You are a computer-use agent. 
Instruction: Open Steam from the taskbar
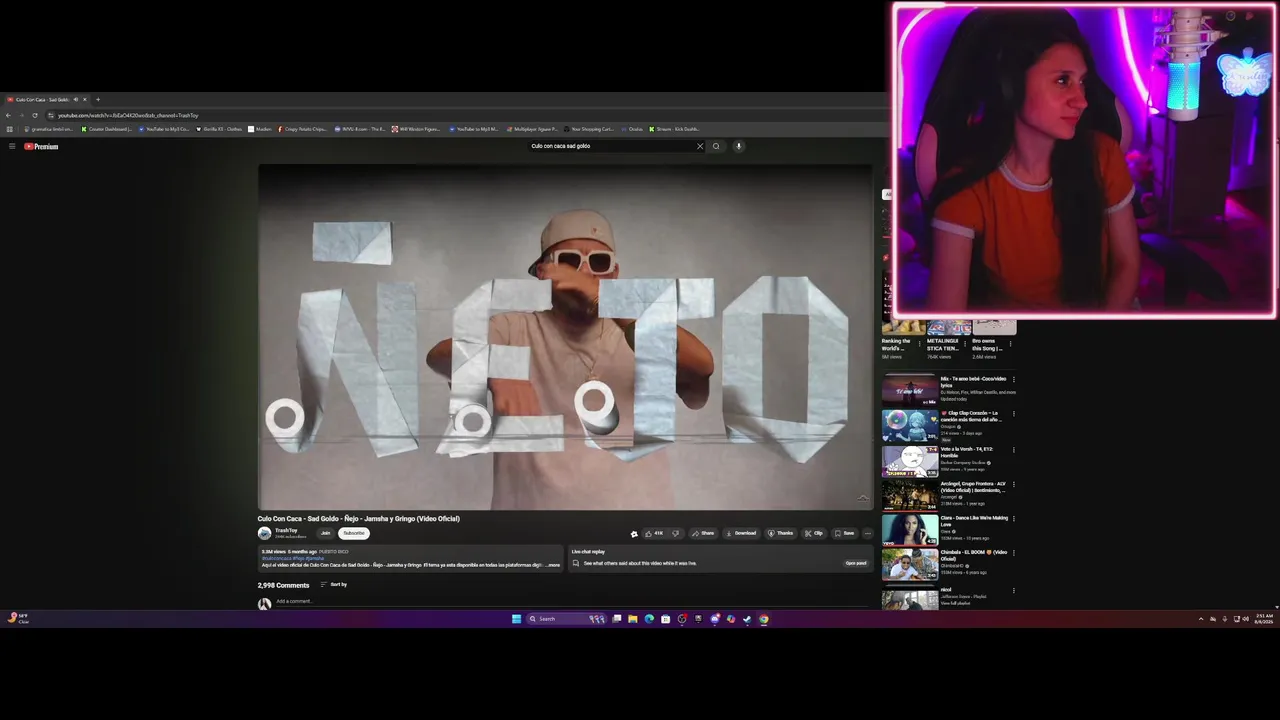pyautogui.click(x=747, y=619)
